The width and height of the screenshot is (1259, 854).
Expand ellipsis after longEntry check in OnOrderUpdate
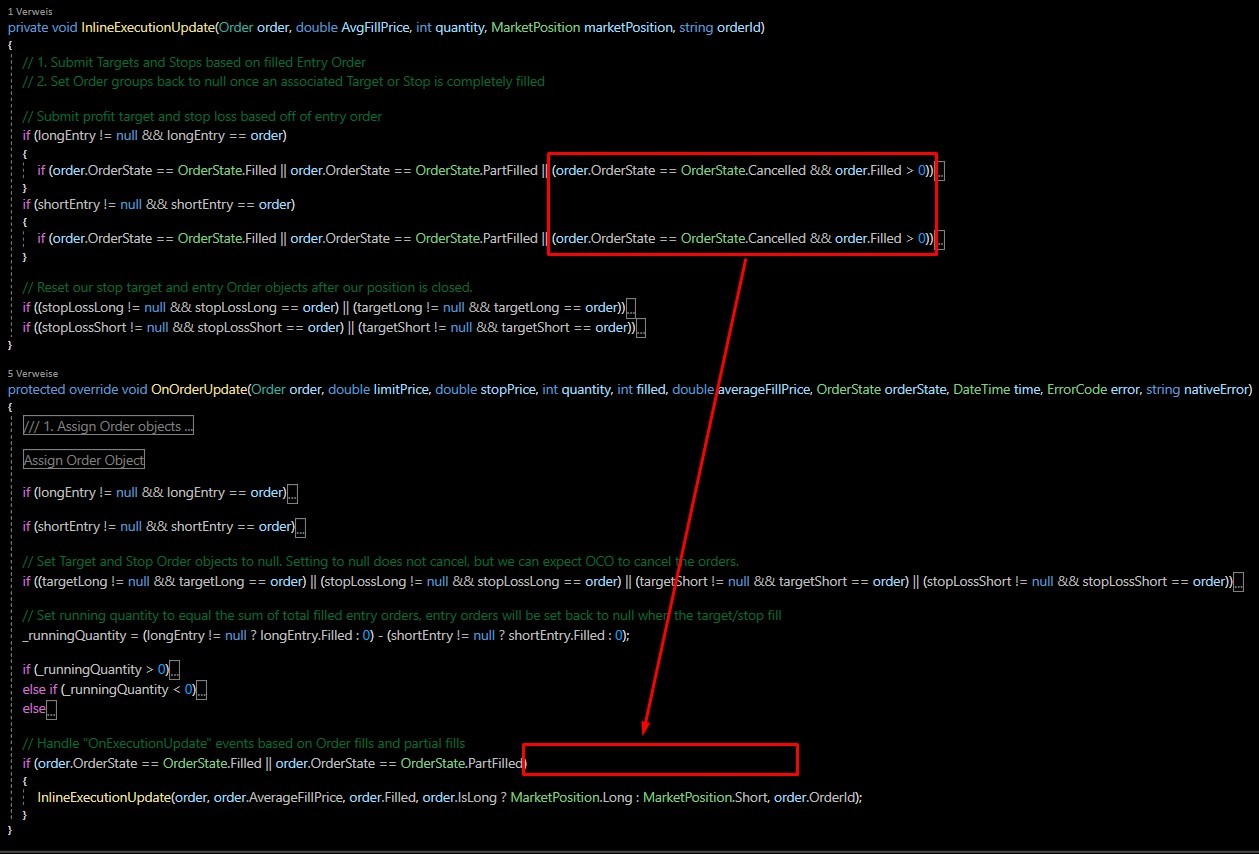click(292, 493)
